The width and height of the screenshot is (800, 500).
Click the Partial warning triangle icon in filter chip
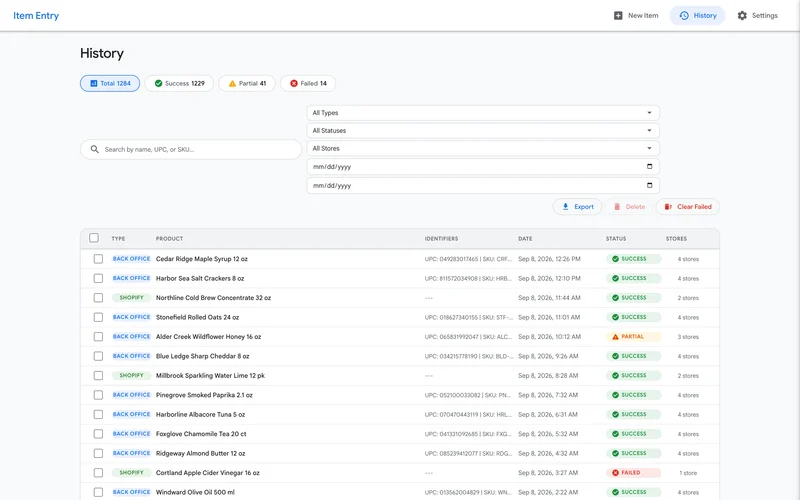[x=232, y=83]
